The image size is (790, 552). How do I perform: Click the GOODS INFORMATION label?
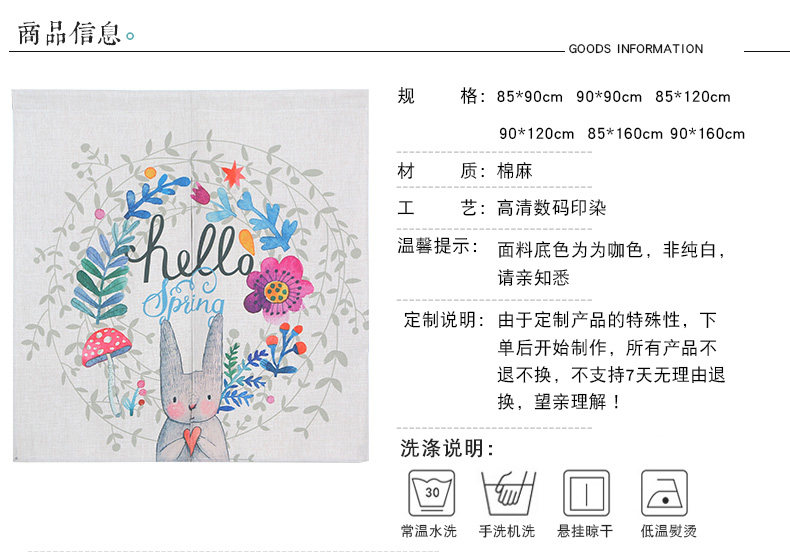[x=636, y=49]
